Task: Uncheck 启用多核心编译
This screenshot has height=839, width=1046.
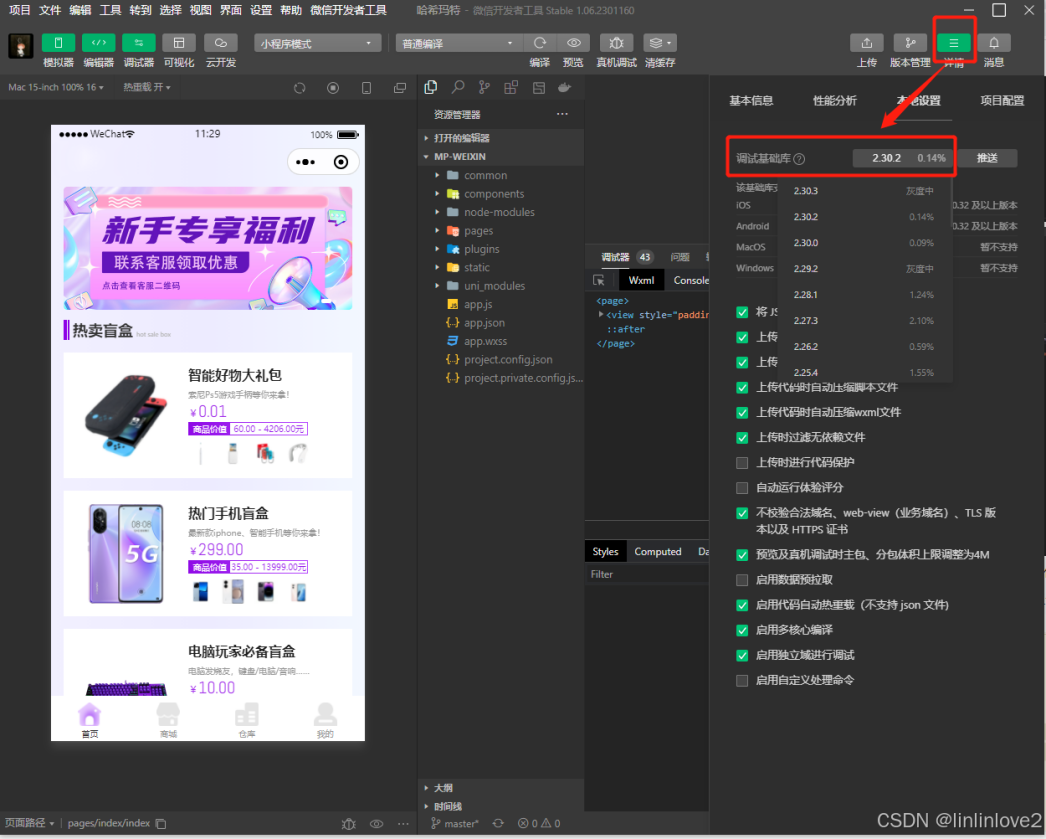Action: [x=742, y=630]
